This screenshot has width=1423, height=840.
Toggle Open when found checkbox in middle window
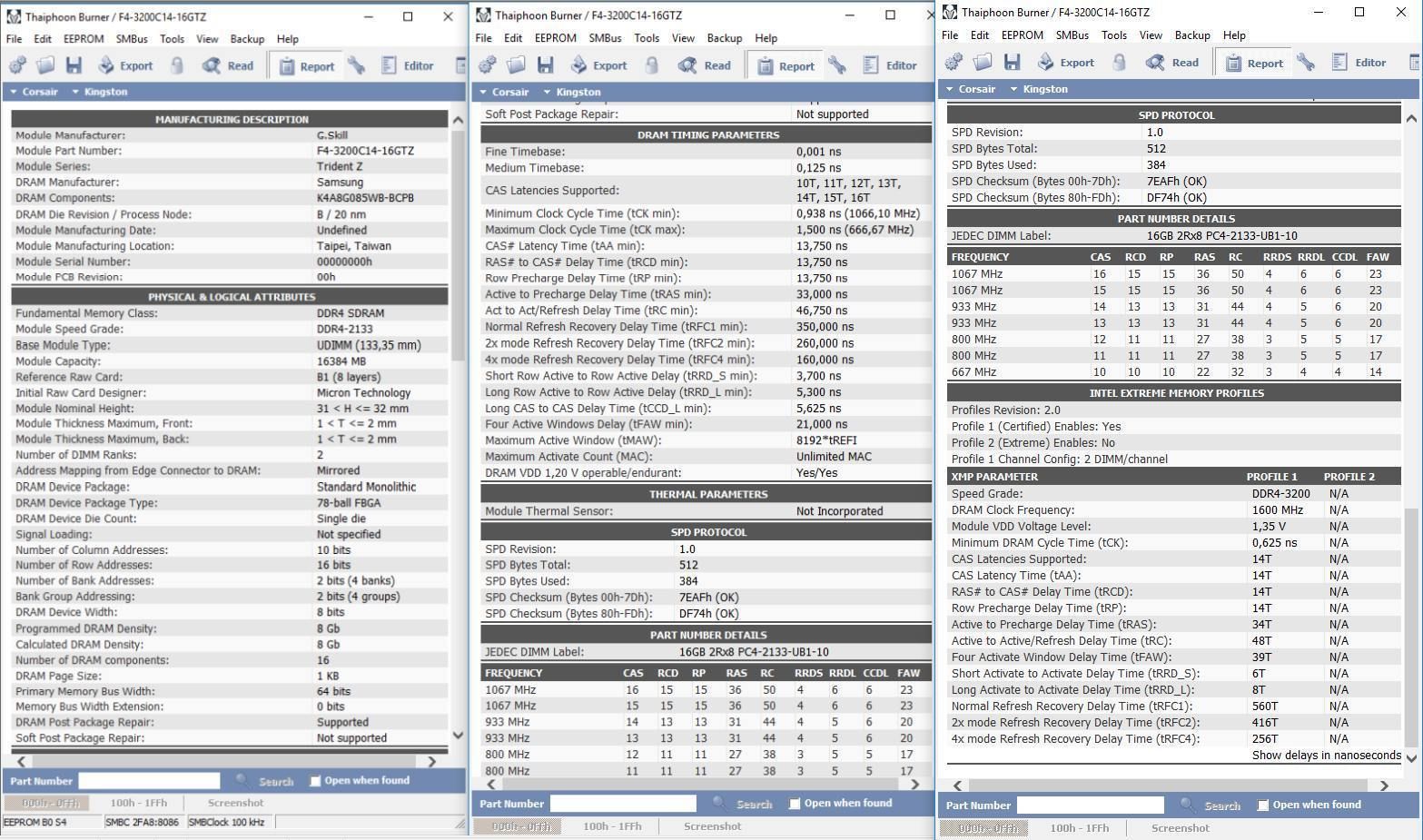tap(795, 804)
